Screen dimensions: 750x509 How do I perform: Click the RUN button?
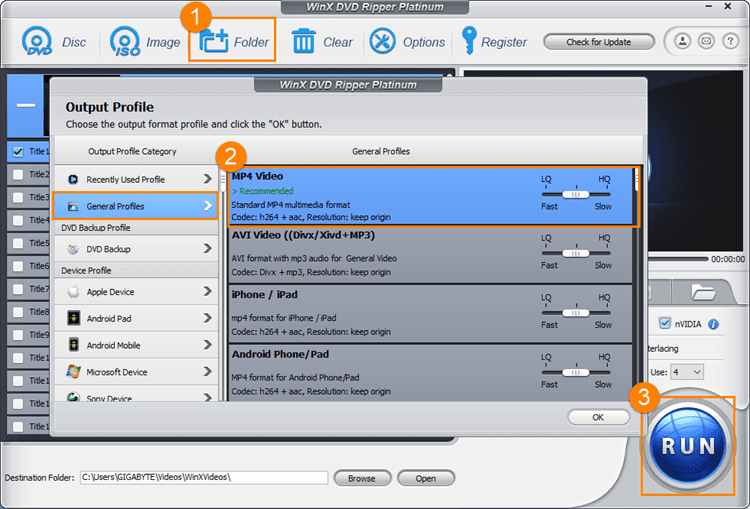(688, 445)
